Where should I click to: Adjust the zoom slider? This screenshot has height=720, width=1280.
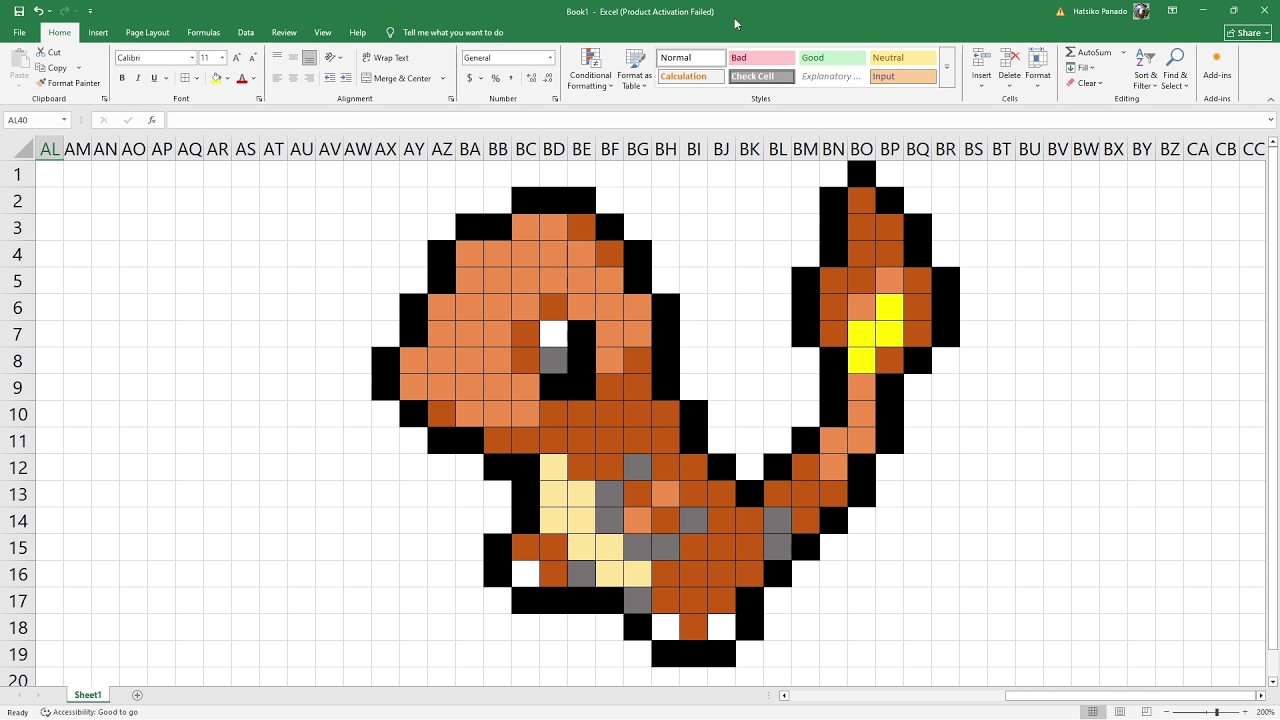(1217, 712)
